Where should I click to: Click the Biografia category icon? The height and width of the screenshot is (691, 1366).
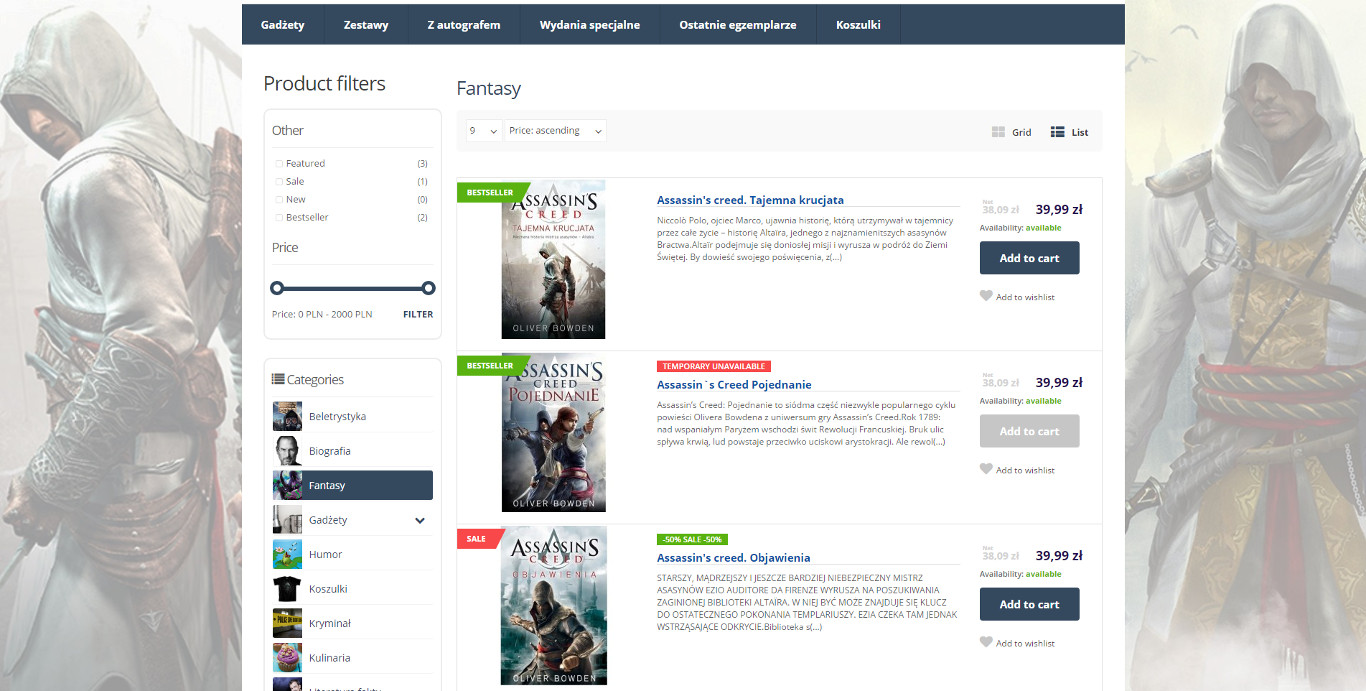287,451
